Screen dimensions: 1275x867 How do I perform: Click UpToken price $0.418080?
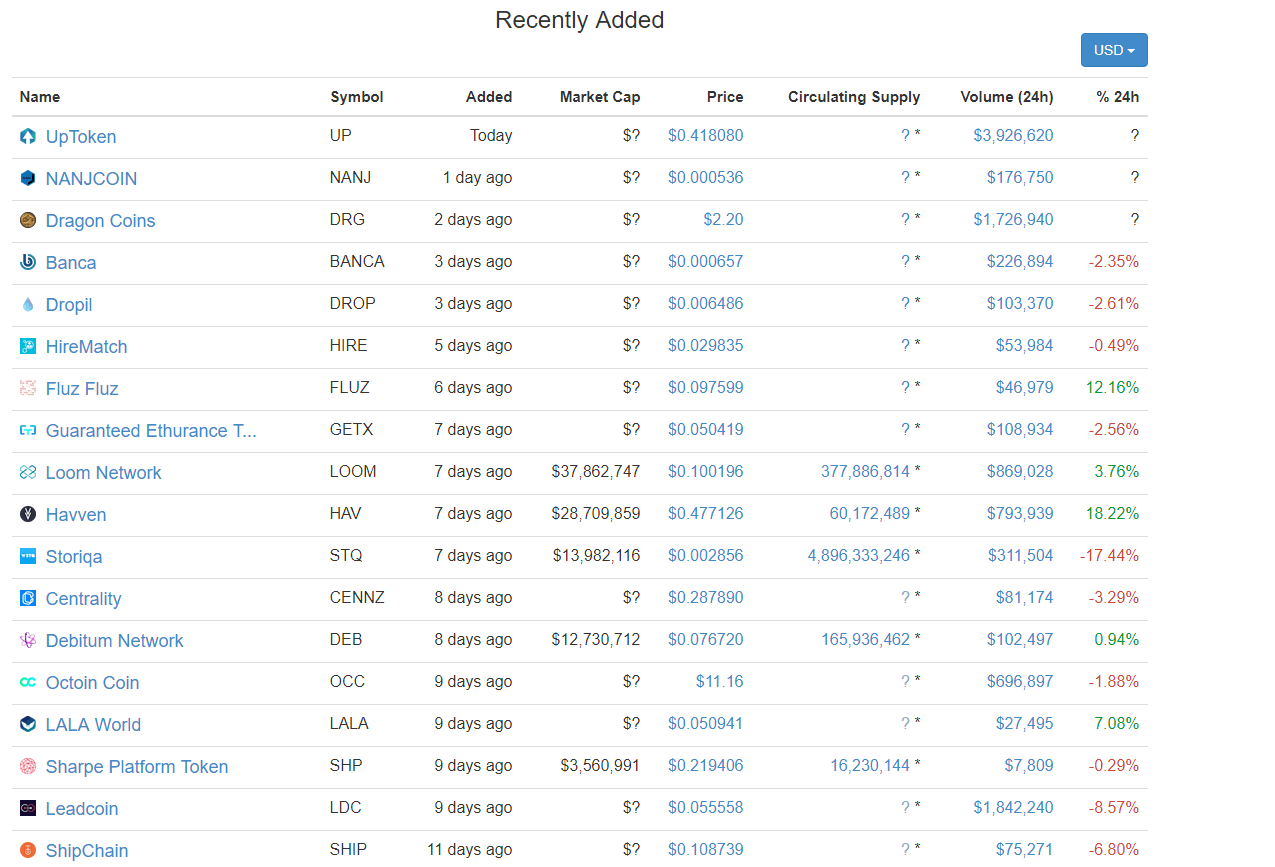[x=706, y=136]
